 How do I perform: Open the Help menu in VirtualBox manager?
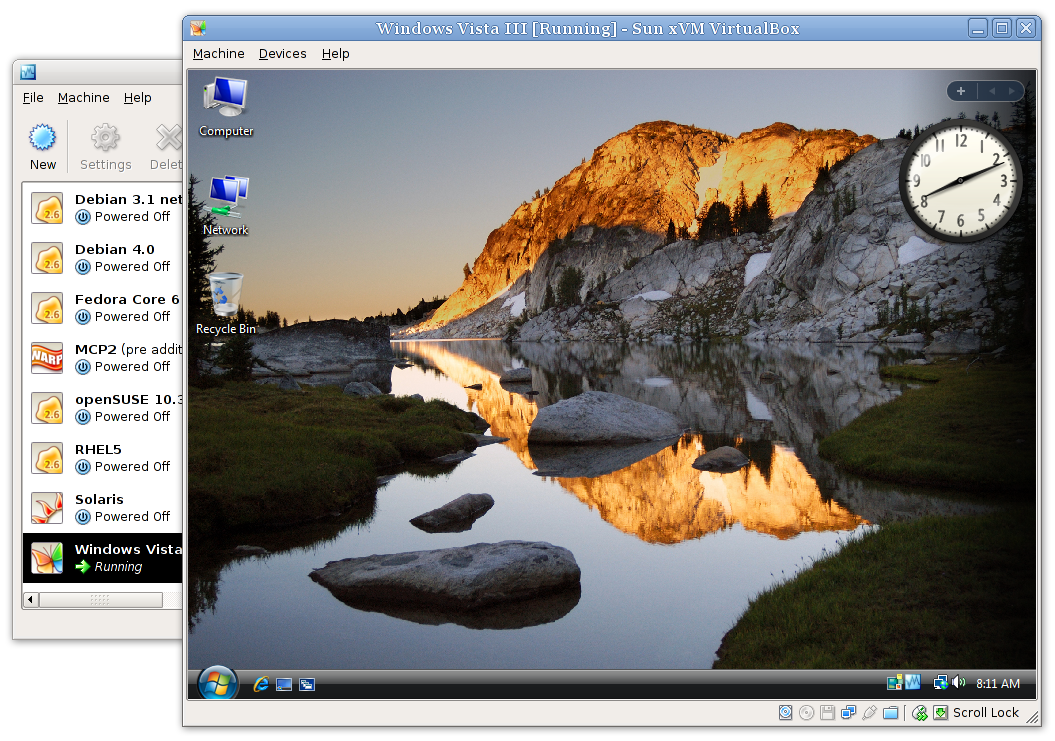[x=137, y=98]
